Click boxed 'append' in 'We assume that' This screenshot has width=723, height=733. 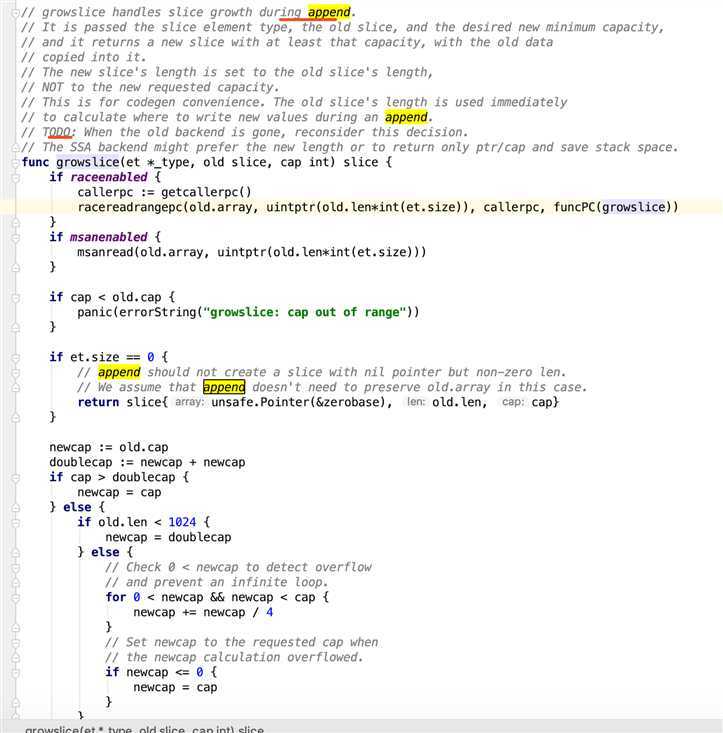pyautogui.click(x=224, y=387)
